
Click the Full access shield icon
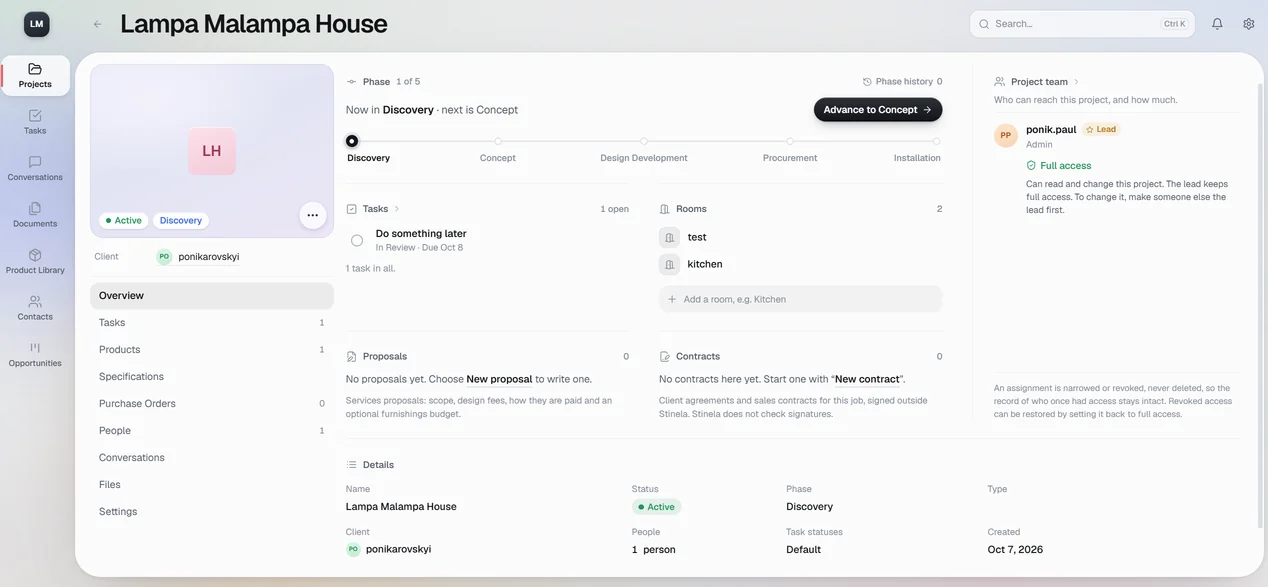point(1031,166)
